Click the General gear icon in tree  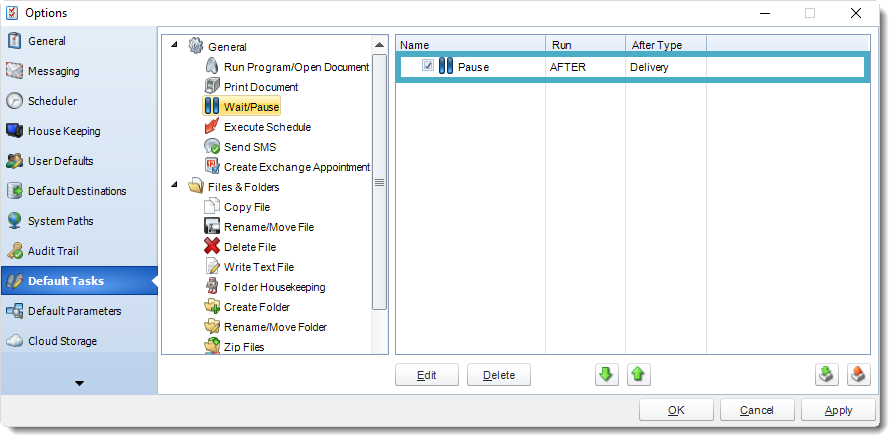pos(196,46)
